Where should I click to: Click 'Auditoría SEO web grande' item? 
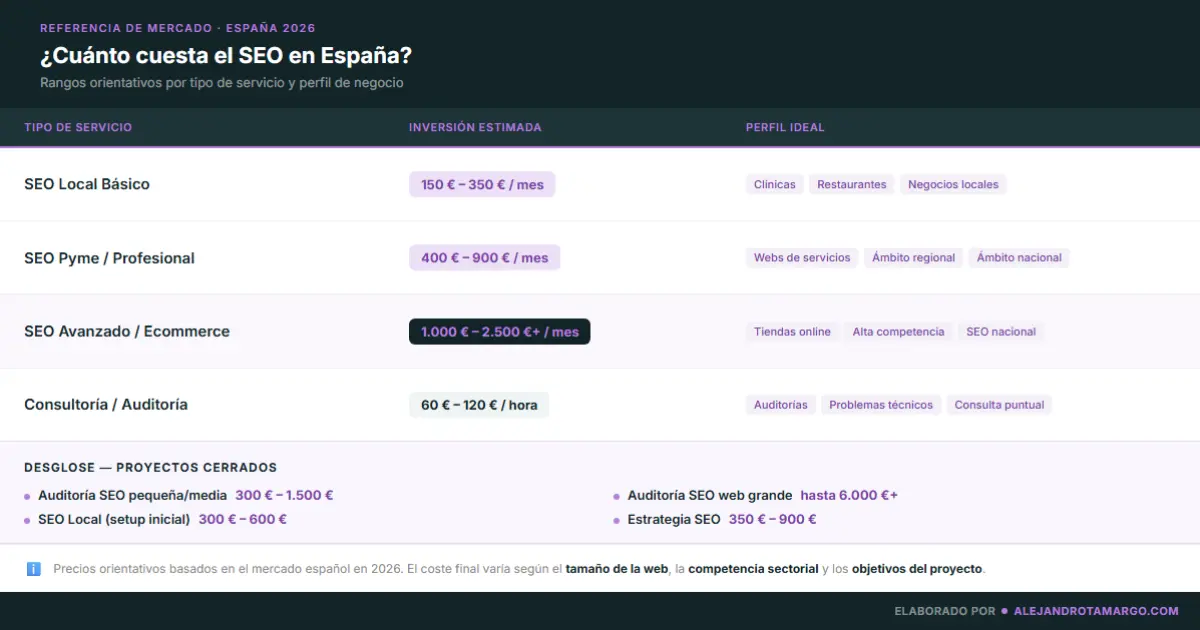(710, 495)
